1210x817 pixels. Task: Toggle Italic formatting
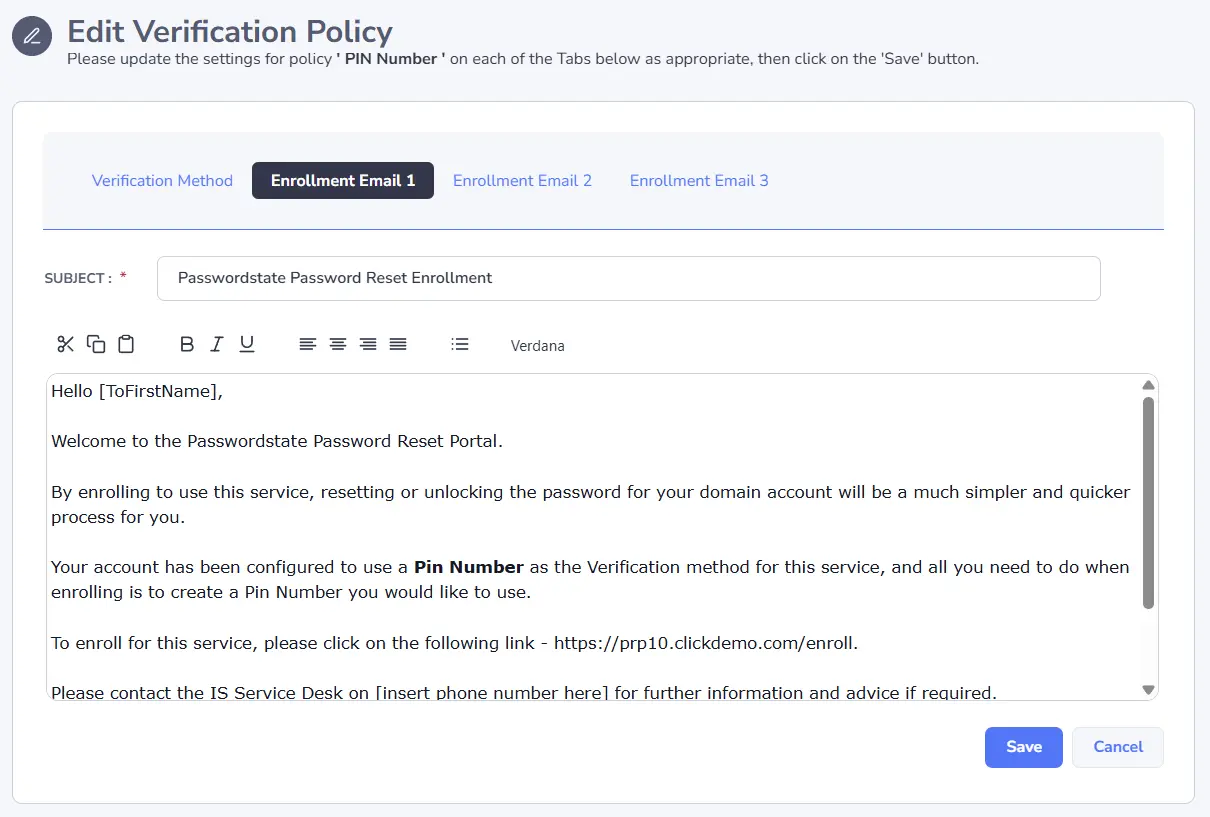point(217,344)
